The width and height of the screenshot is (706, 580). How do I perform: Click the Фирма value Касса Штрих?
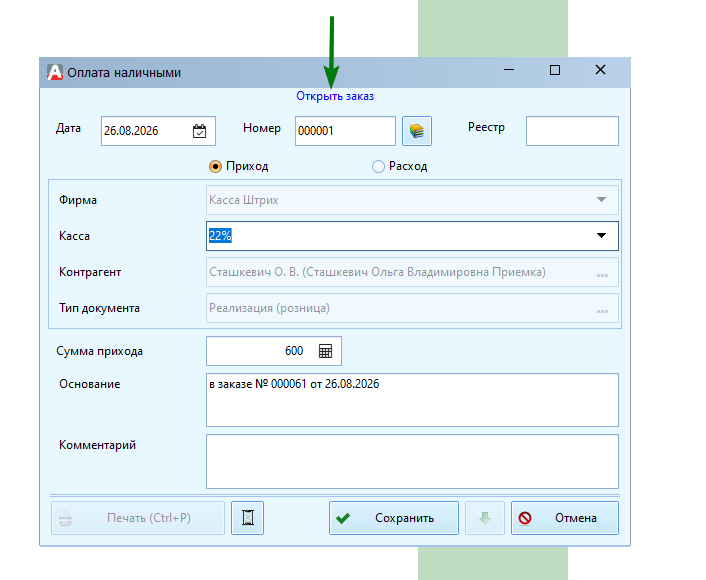pyautogui.click(x=244, y=200)
